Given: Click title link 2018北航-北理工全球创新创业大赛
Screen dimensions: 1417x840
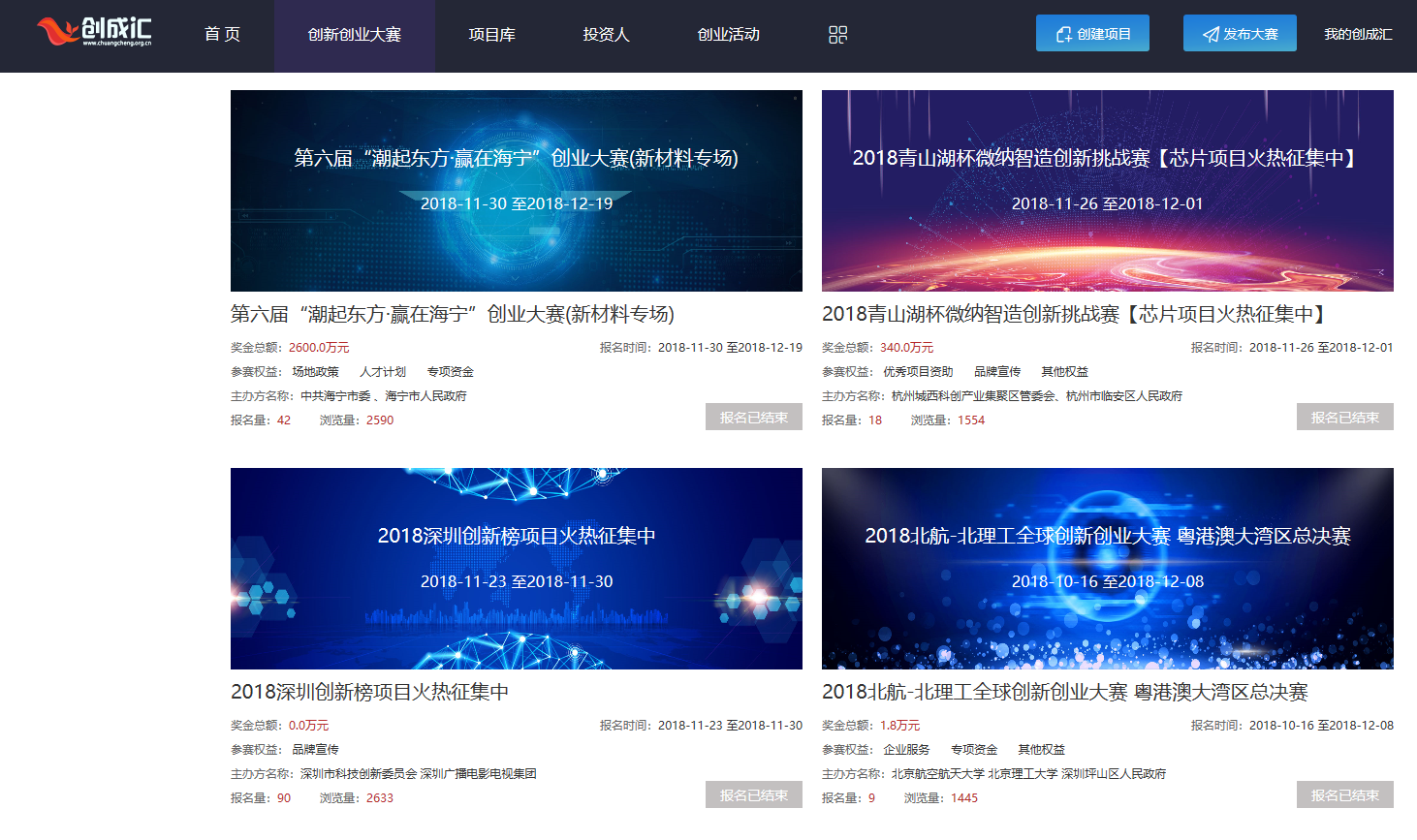Looking at the screenshot, I should pos(1064,692).
